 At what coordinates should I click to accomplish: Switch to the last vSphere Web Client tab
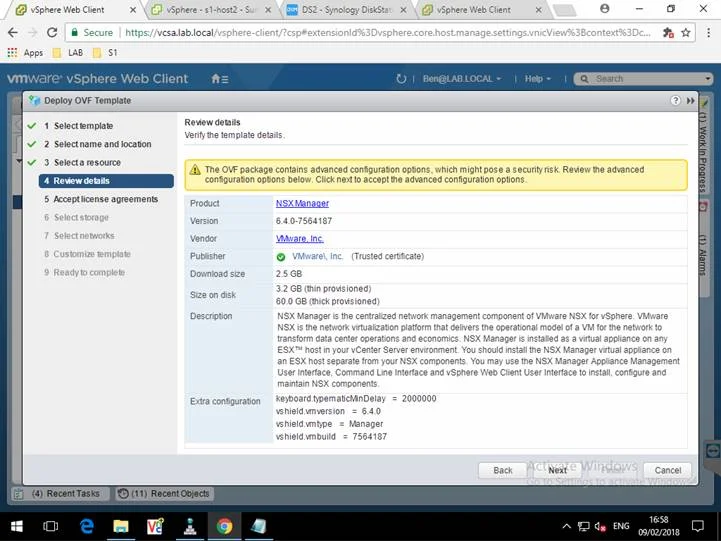click(482, 9)
